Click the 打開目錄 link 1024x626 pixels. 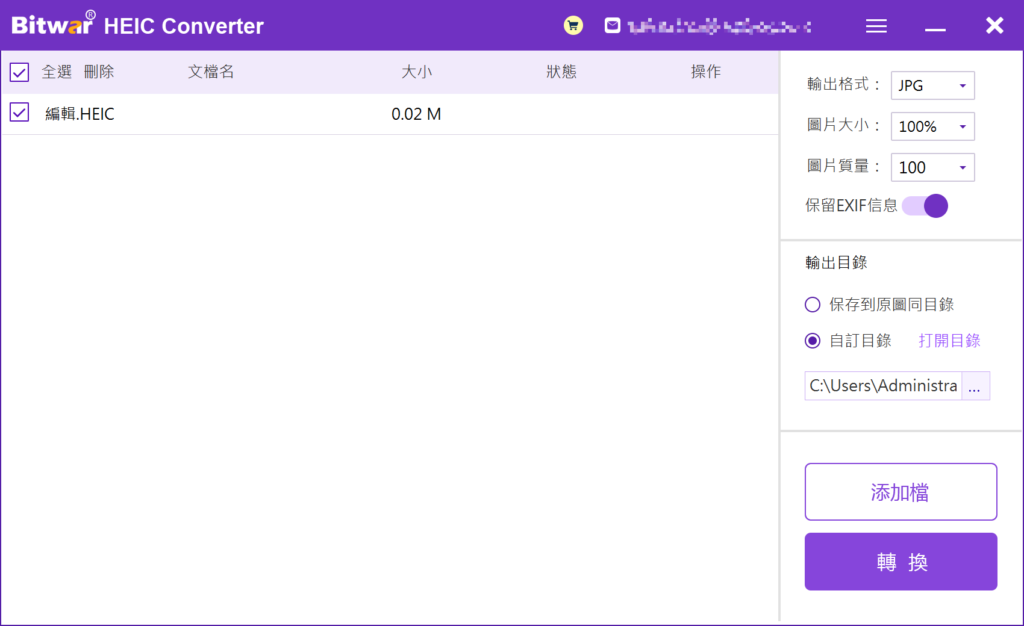[949, 341]
